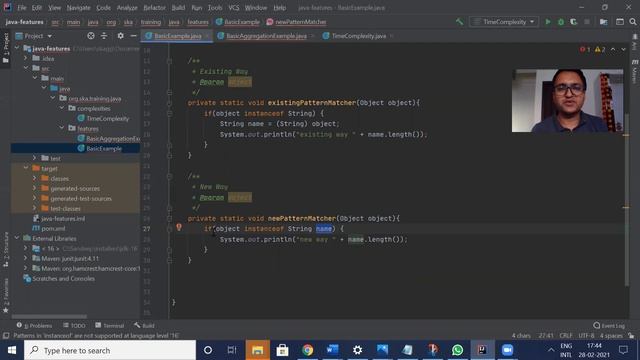Open WhatsApp from the taskbar
The image size is (640, 360).
457,350
